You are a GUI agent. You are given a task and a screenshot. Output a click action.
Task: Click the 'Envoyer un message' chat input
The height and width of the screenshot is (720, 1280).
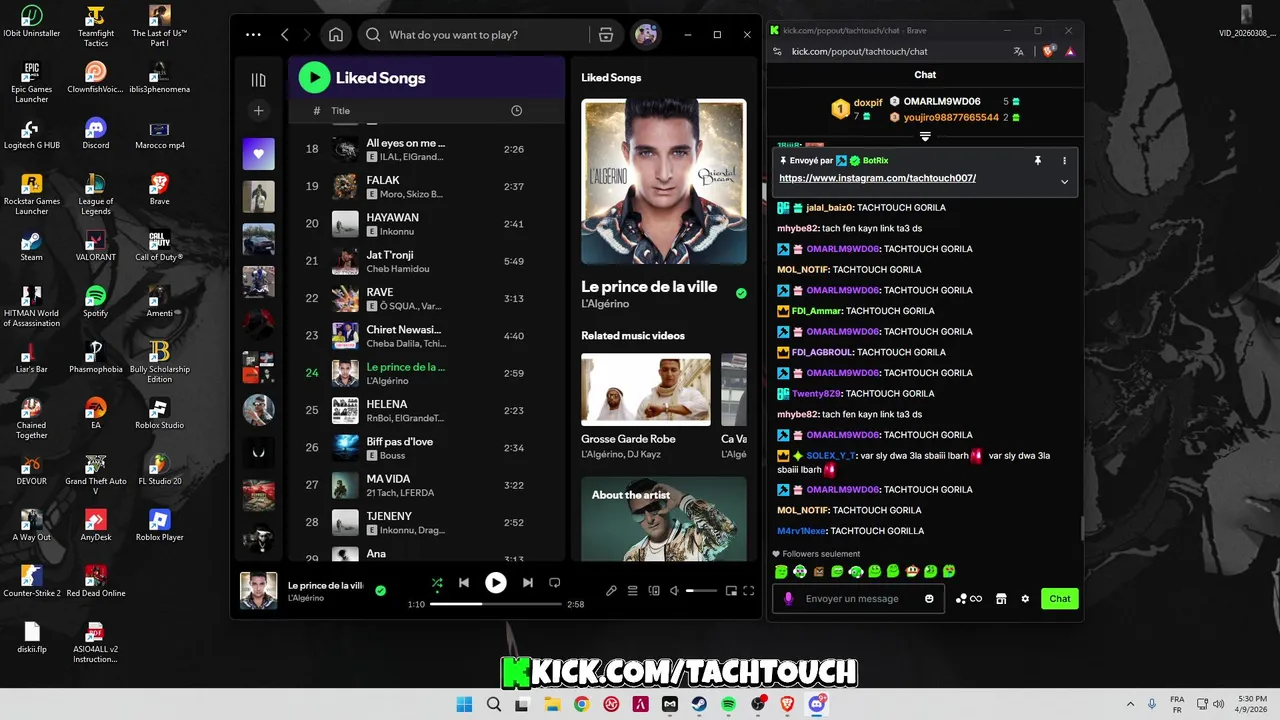click(858, 599)
